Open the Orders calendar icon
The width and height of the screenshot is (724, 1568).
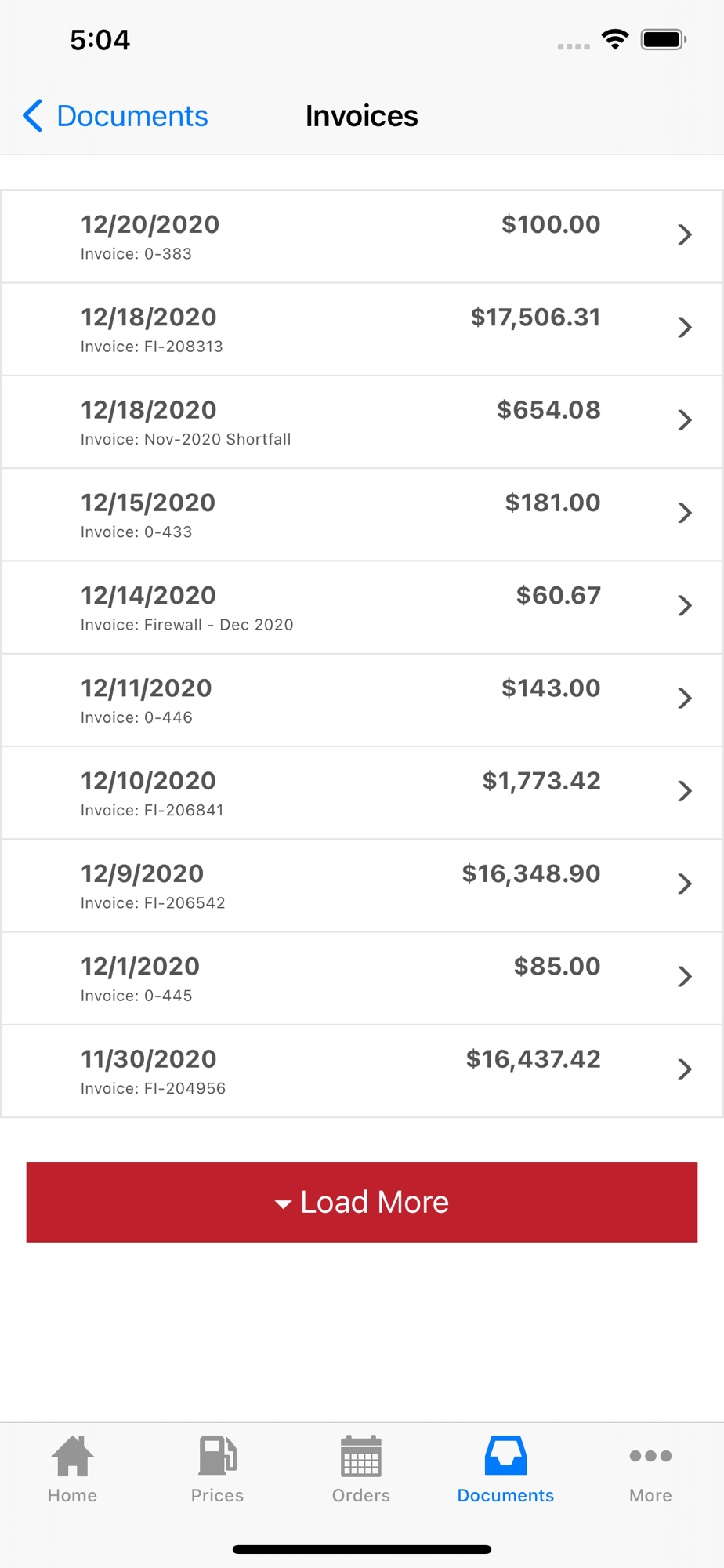[x=360, y=1456]
